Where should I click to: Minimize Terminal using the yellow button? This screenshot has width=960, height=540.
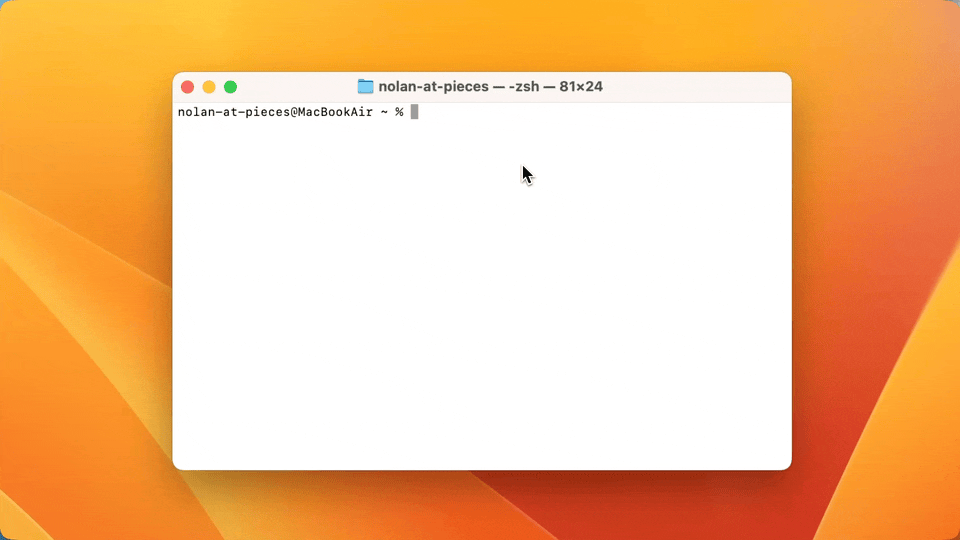click(209, 87)
